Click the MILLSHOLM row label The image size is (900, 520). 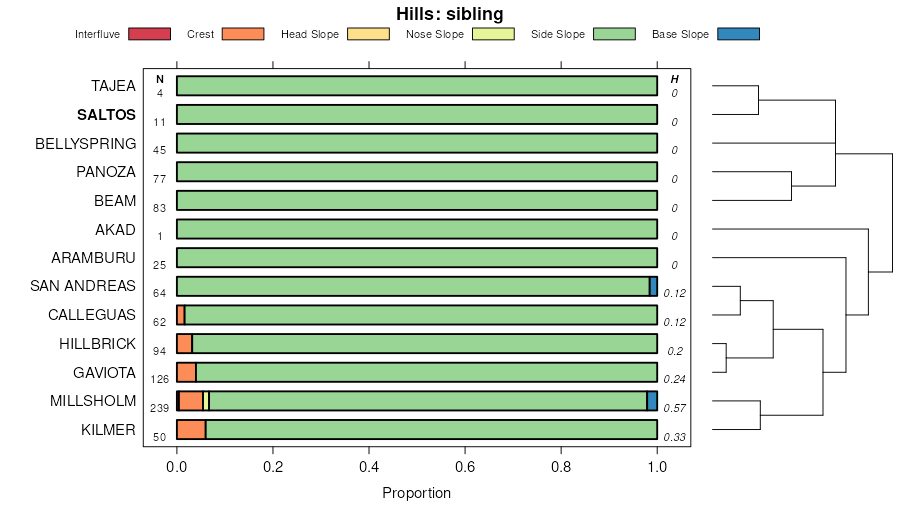[93, 402]
